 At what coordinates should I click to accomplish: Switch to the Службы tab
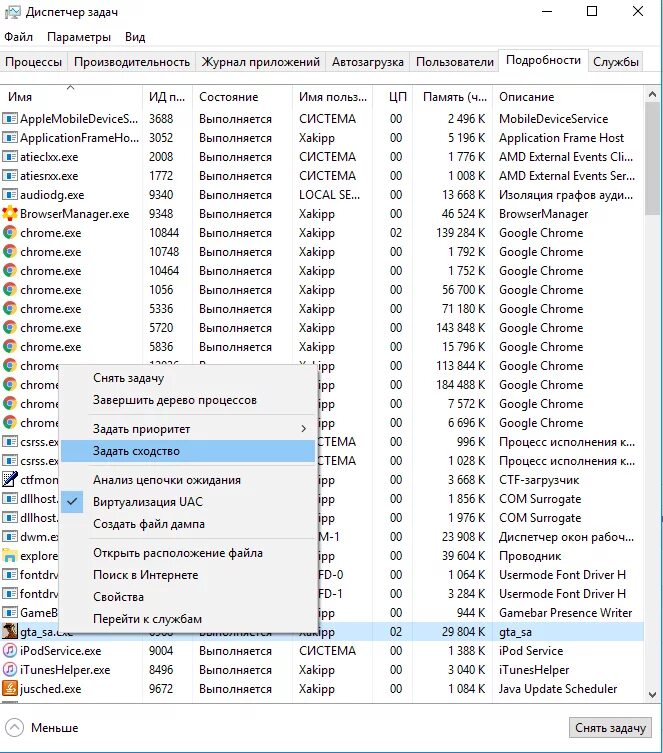point(615,62)
